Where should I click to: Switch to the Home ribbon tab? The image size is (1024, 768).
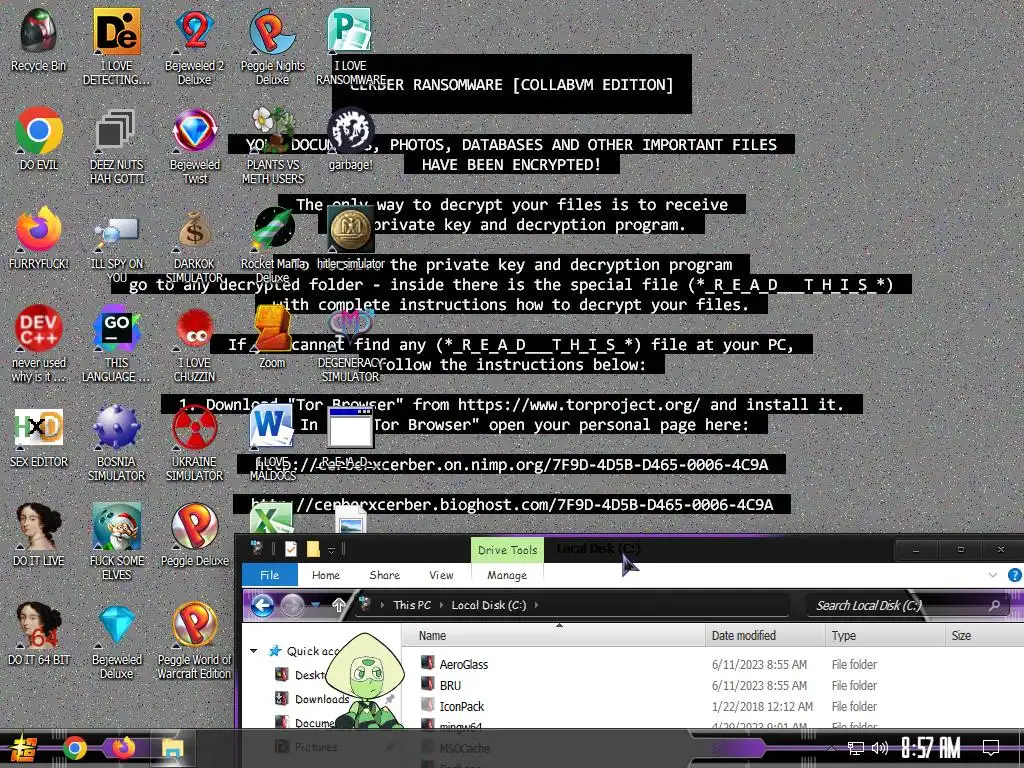point(326,575)
